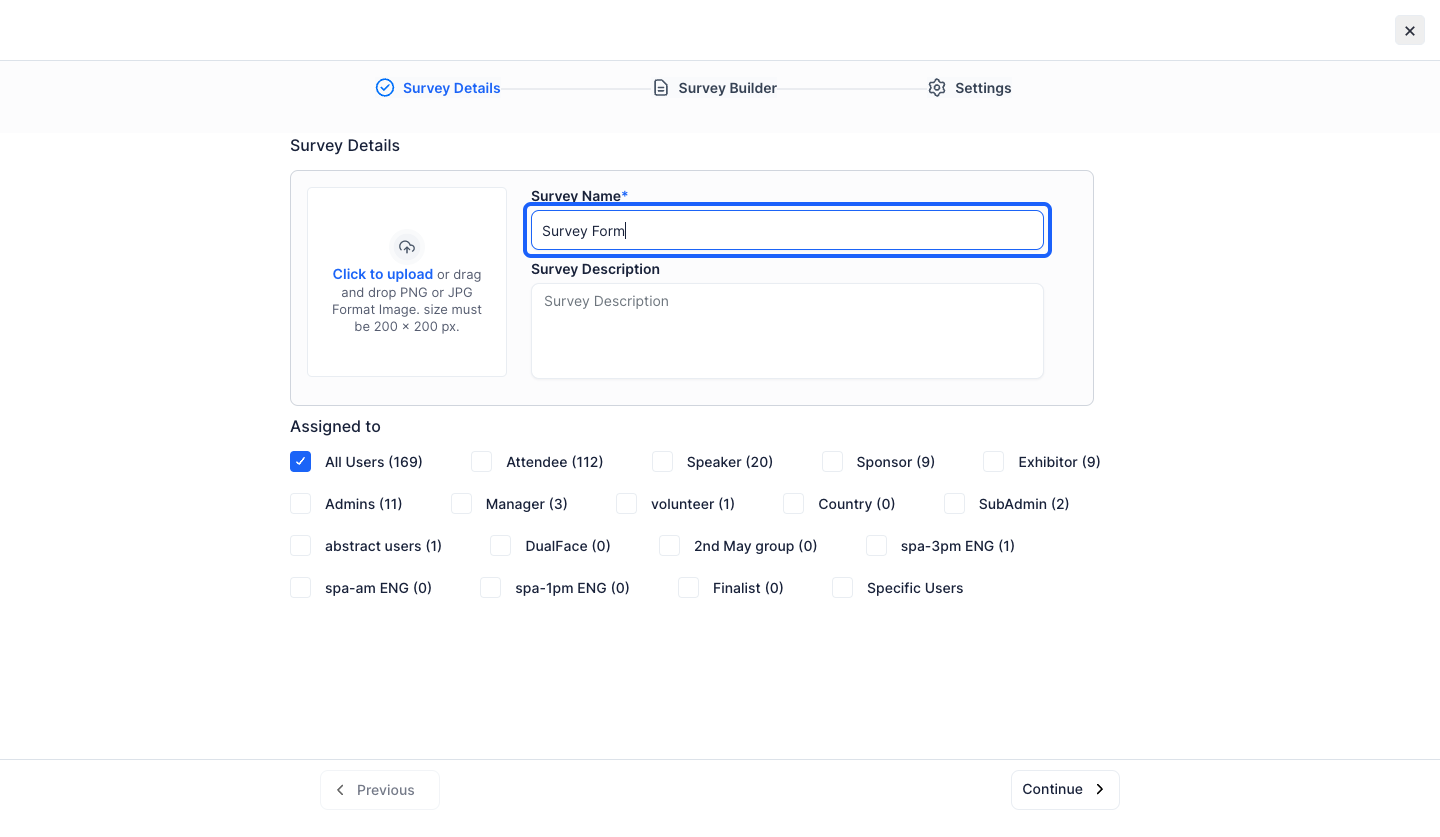Tick the DualFace (0) checkbox

coord(501,546)
